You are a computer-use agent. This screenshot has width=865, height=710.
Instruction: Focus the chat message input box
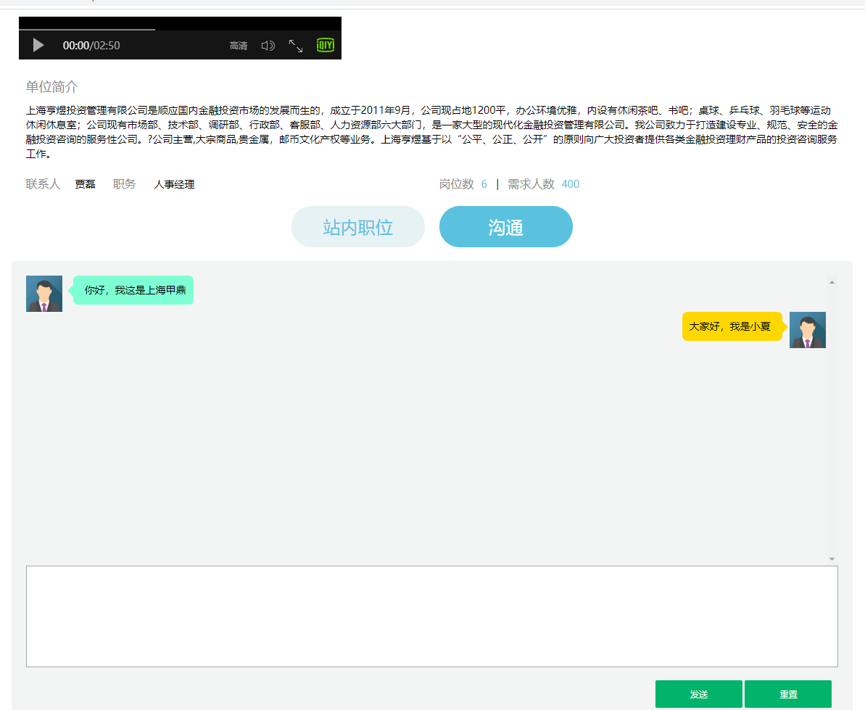point(431,616)
